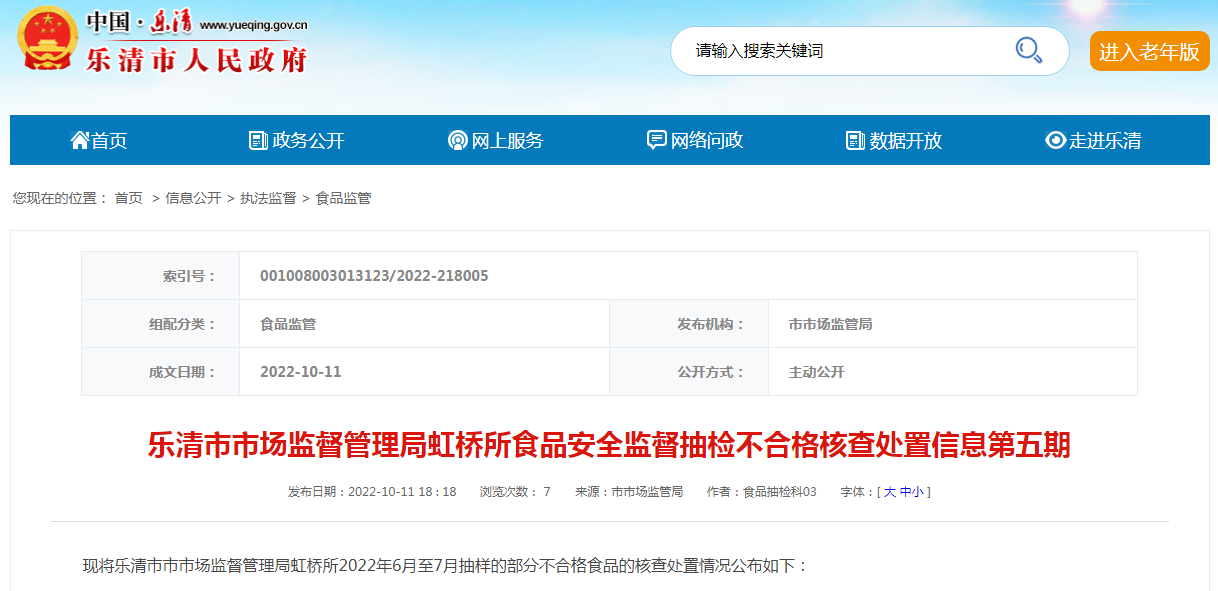
Task: Set font size to 小
Action: (x=918, y=492)
